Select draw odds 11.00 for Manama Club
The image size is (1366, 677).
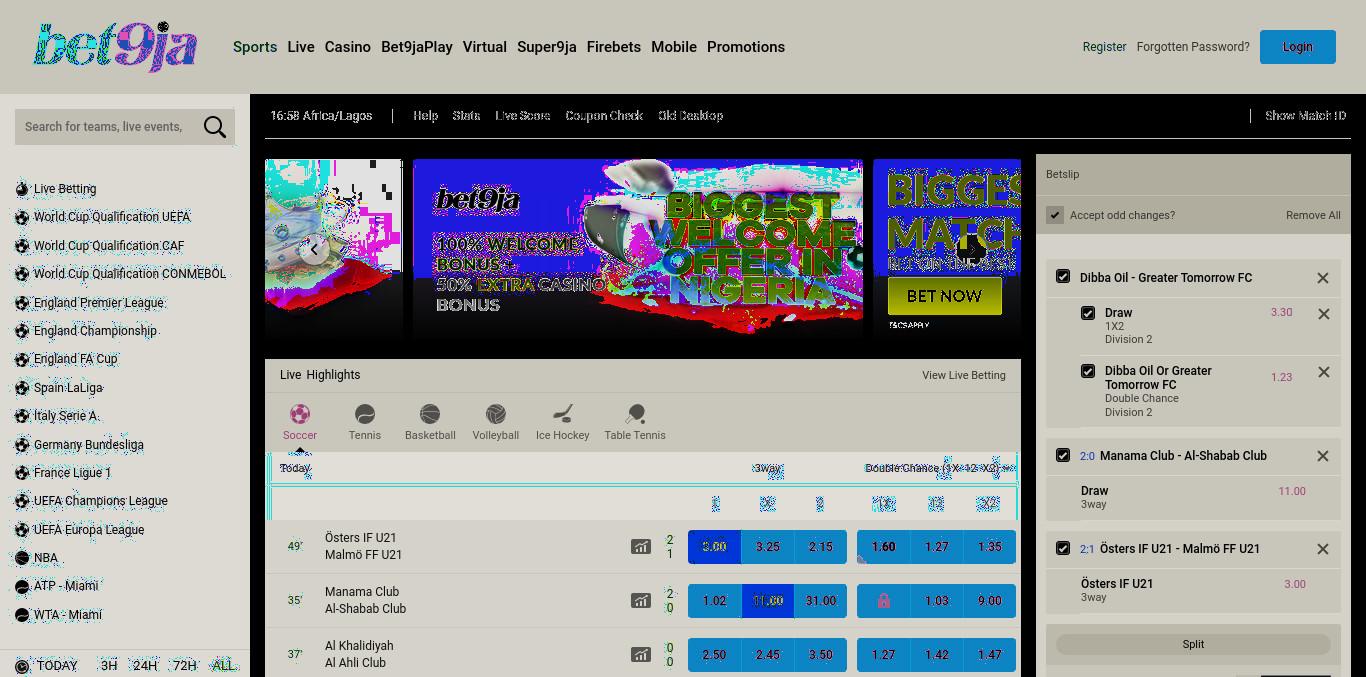pos(768,601)
